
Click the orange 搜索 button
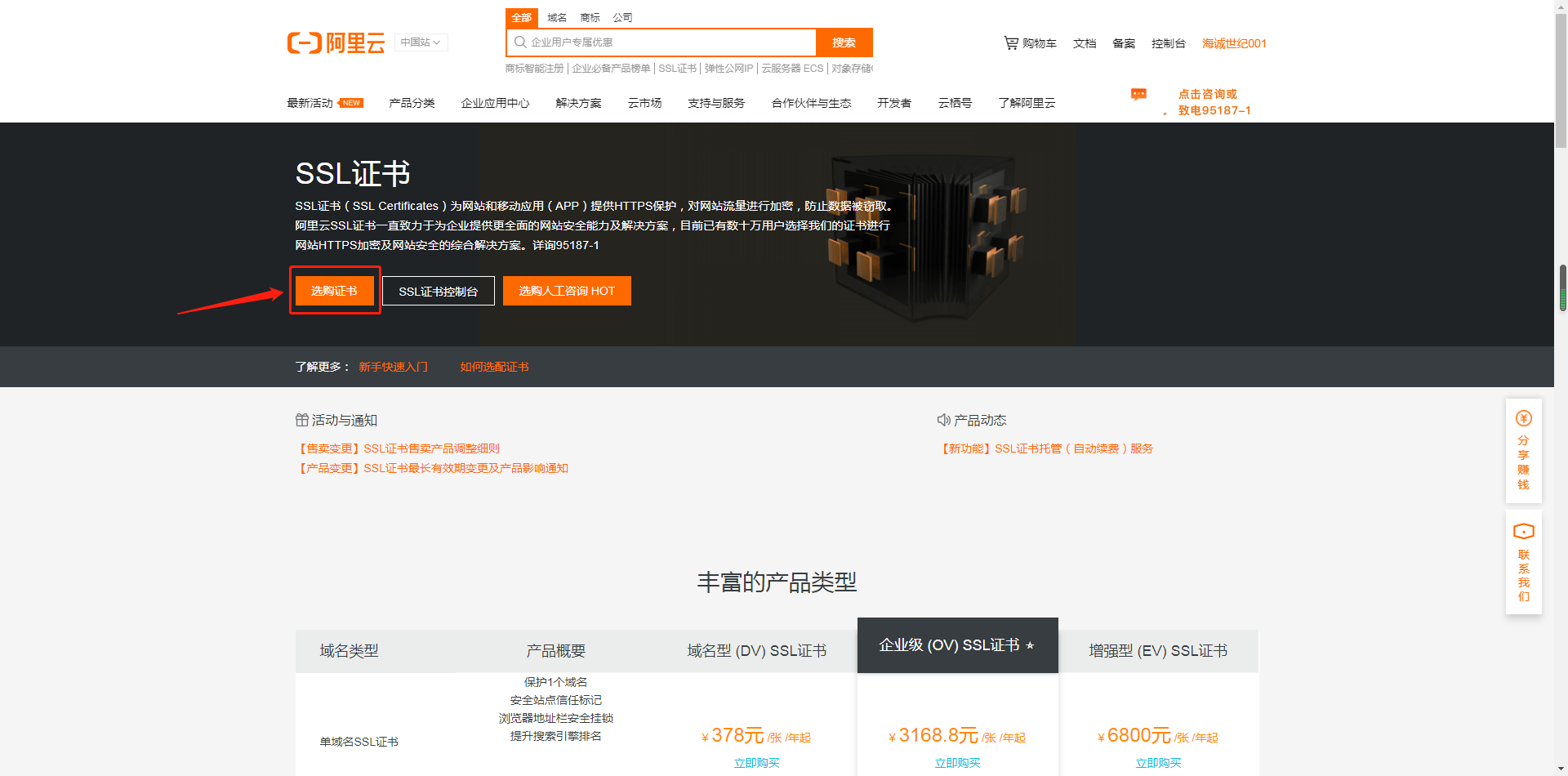coord(844,42)
